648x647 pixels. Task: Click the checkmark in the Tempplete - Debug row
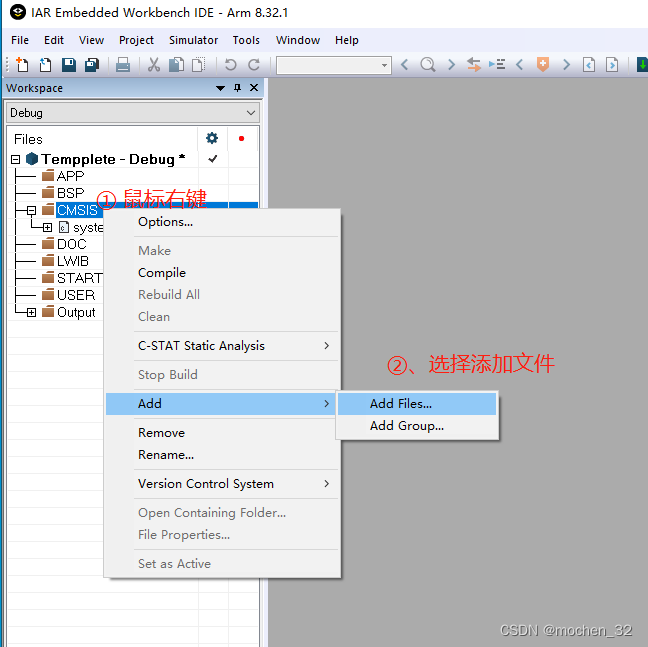pyautogui.click(x=213, y=159)
